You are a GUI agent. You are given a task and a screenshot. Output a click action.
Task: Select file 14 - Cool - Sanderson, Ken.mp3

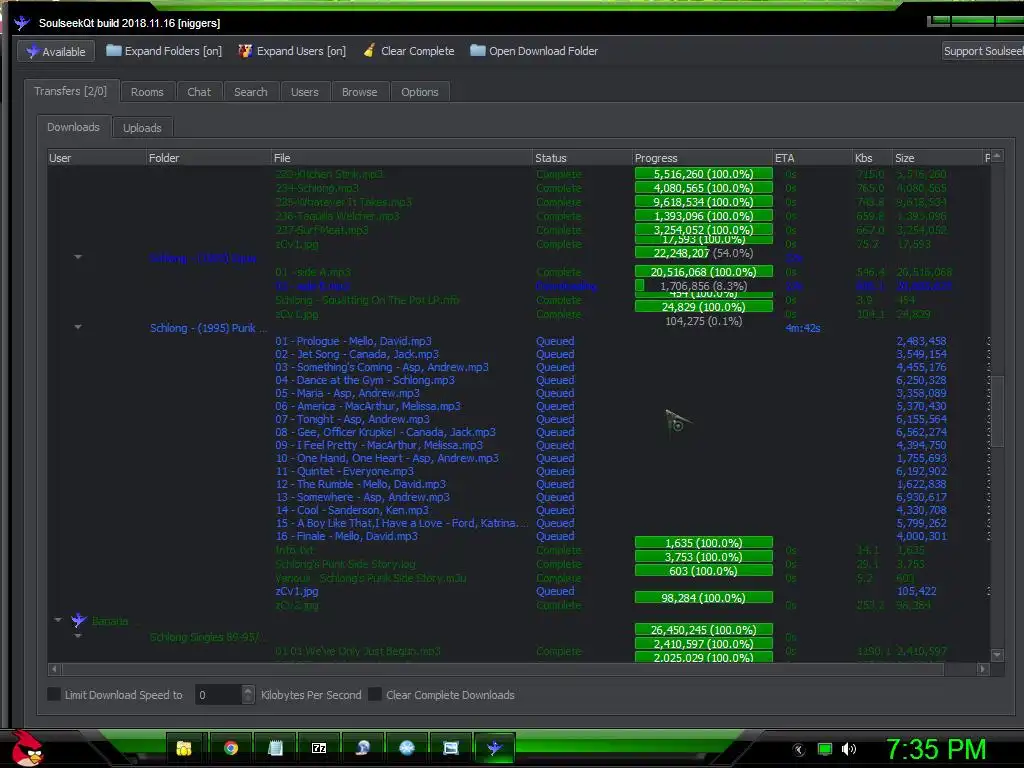[352, 510]
